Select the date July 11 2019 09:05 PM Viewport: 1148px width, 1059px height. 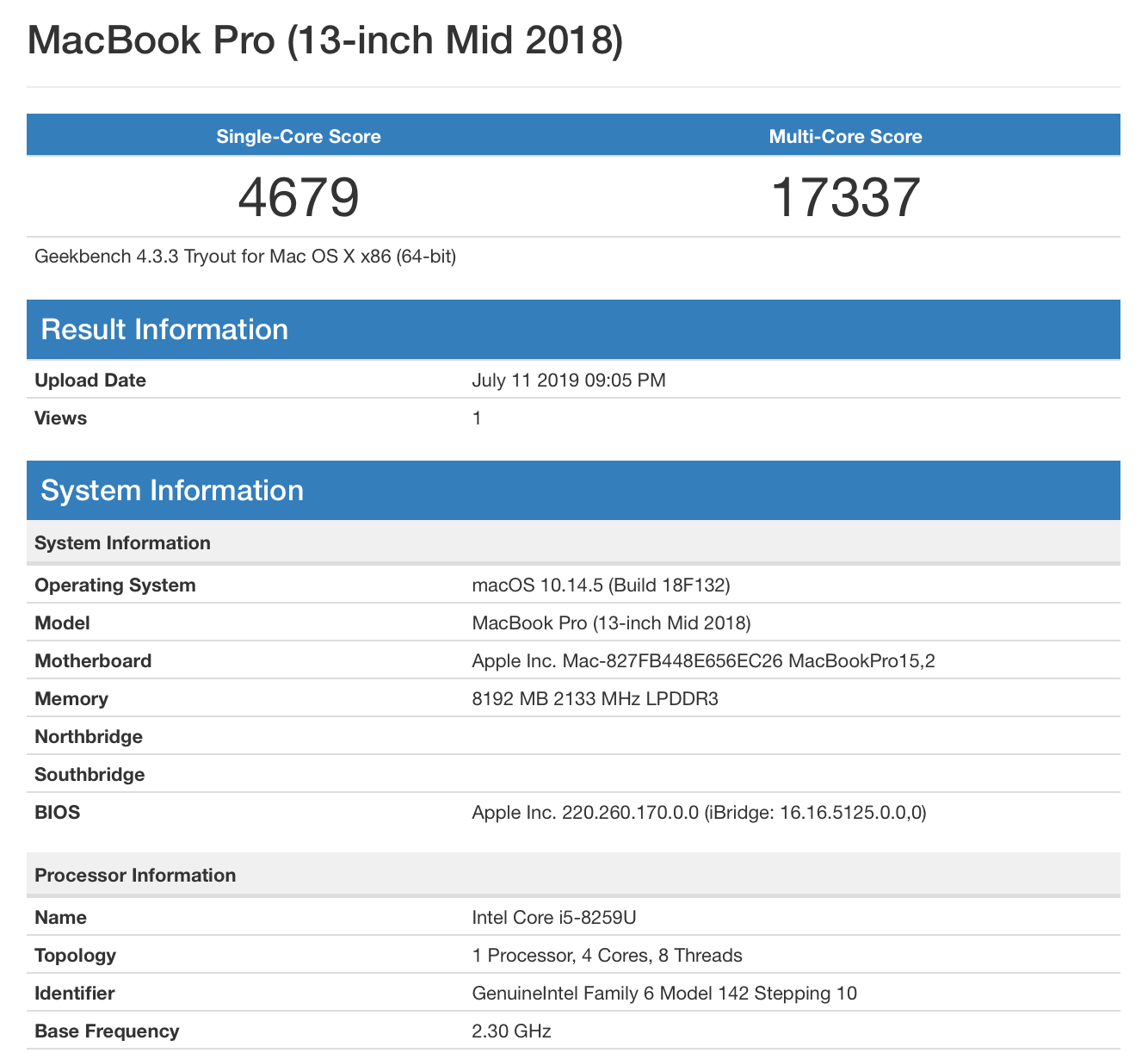(x=569, y=381)
